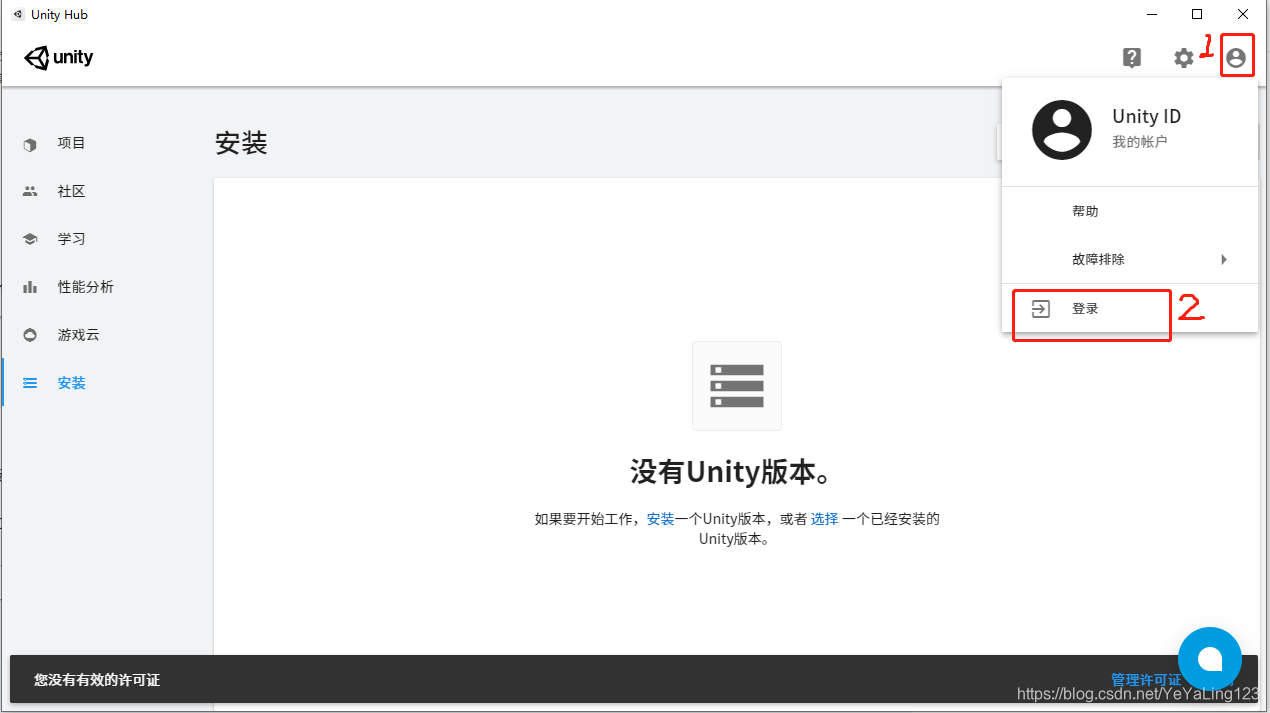Click the 安装 page title
Screen dimensions: 1270x713
pyautogui.click(x=241, y=143)
